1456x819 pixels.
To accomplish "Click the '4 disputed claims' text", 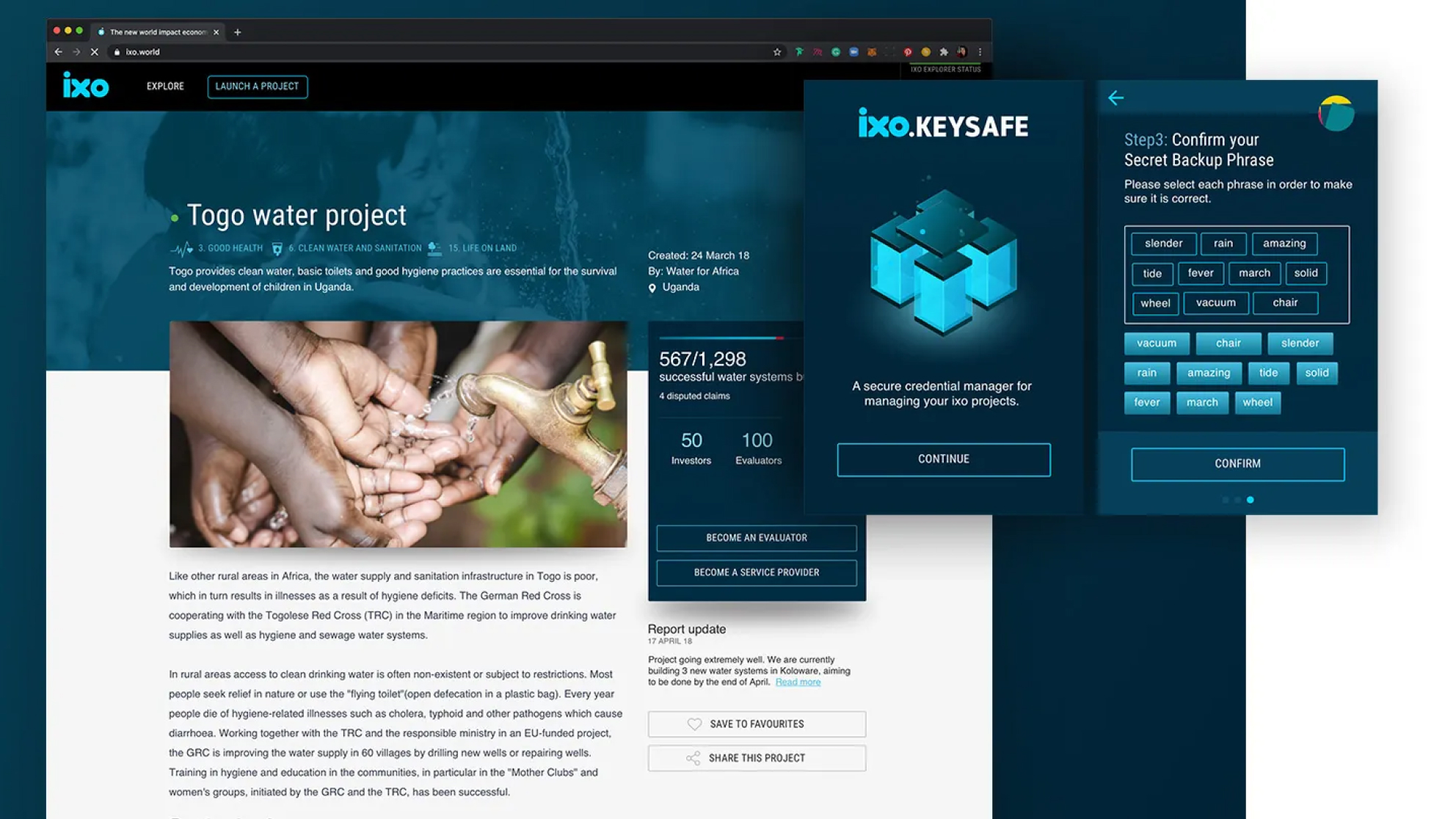I will click(694, 396).
